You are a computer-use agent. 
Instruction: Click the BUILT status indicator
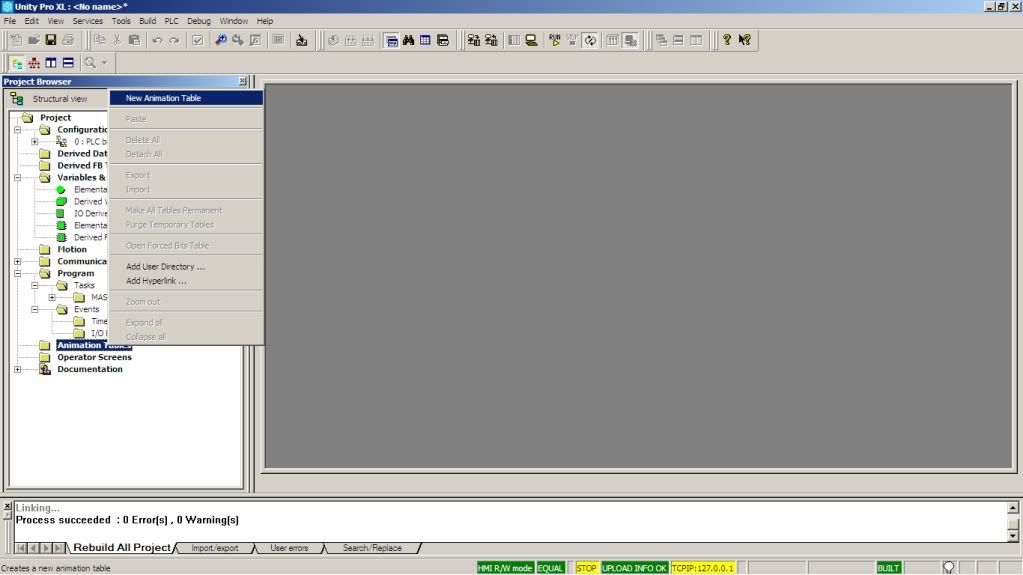point(888,568)
